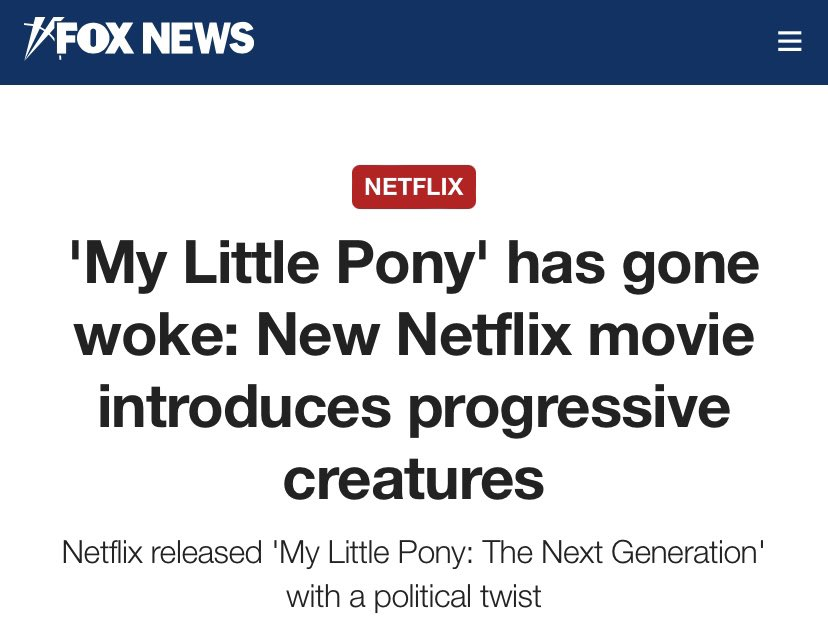828x631 pixels.
Task: Expand the site navigation via three-line icon
Action: (789, 41)
